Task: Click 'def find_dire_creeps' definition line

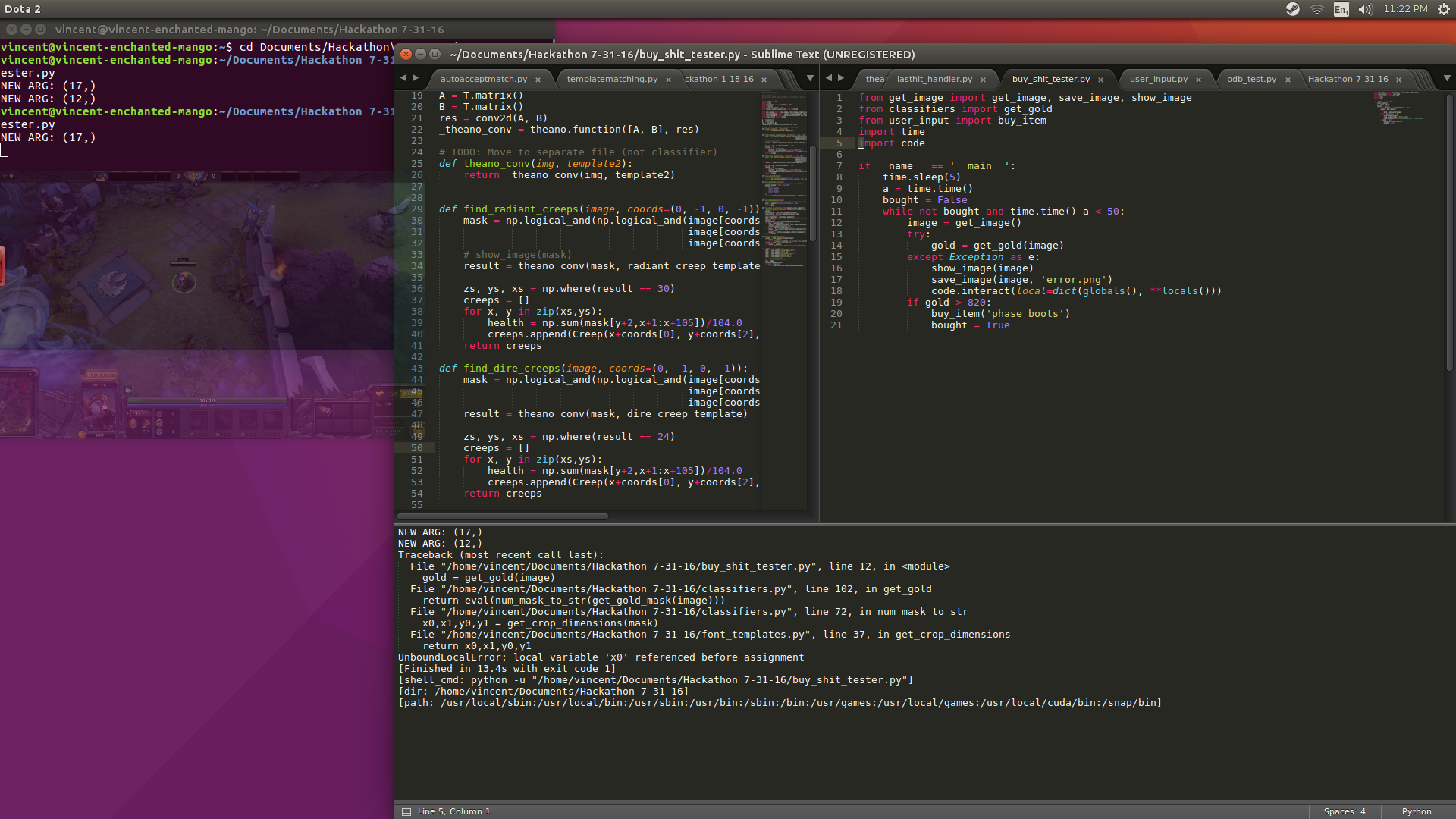Action: pyautogui.click(x=593, y=369)
